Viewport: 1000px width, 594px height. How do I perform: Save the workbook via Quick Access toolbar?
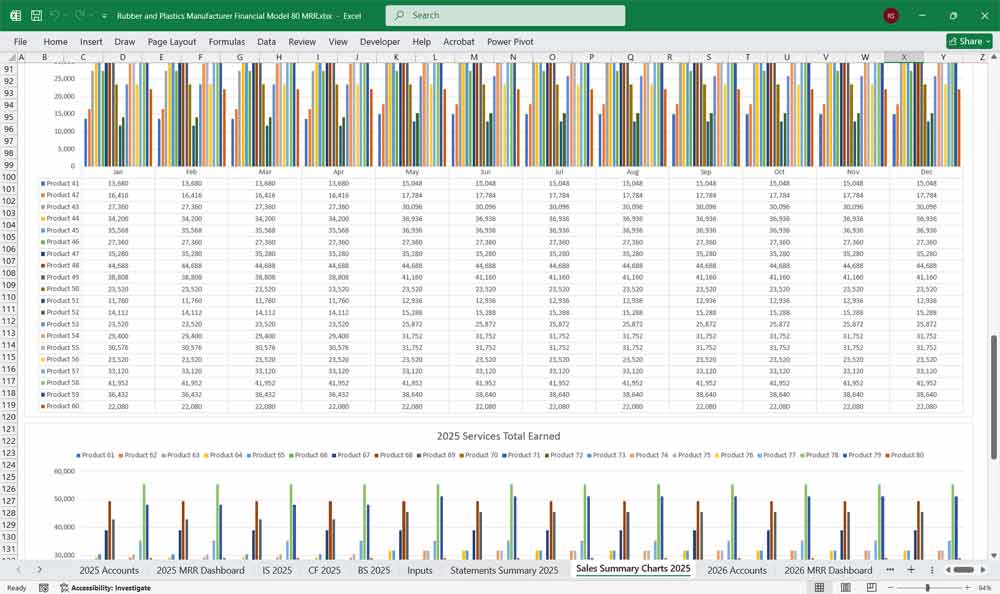pyautogui.click(x=36, y=15)
